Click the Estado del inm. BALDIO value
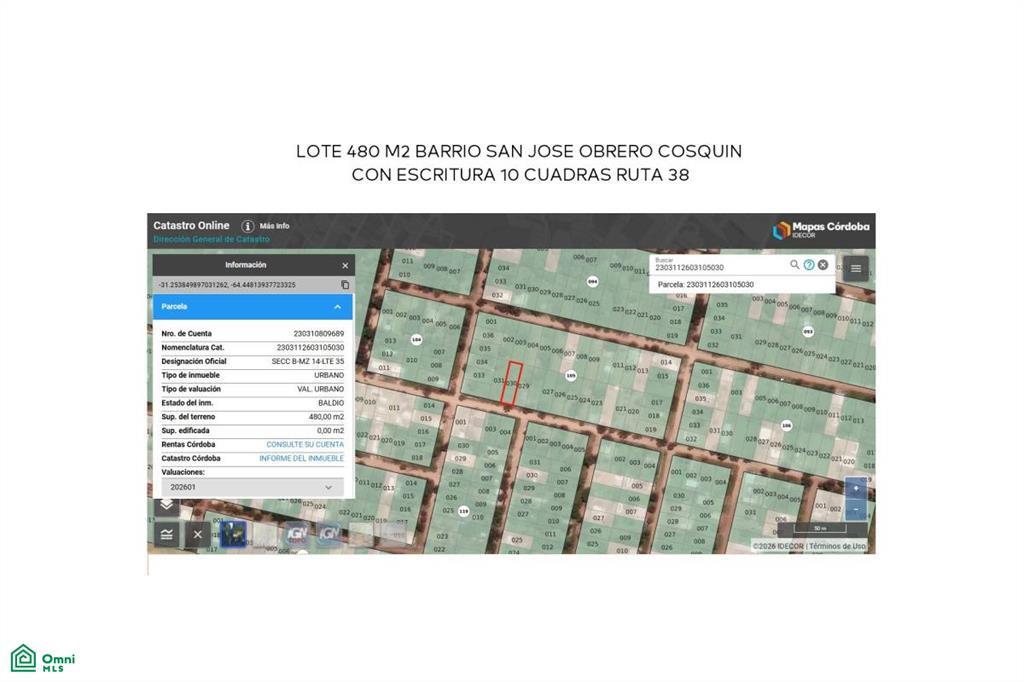Image resolution: width=1024 pixels, height=682 pixels. (x=331, y=403)
